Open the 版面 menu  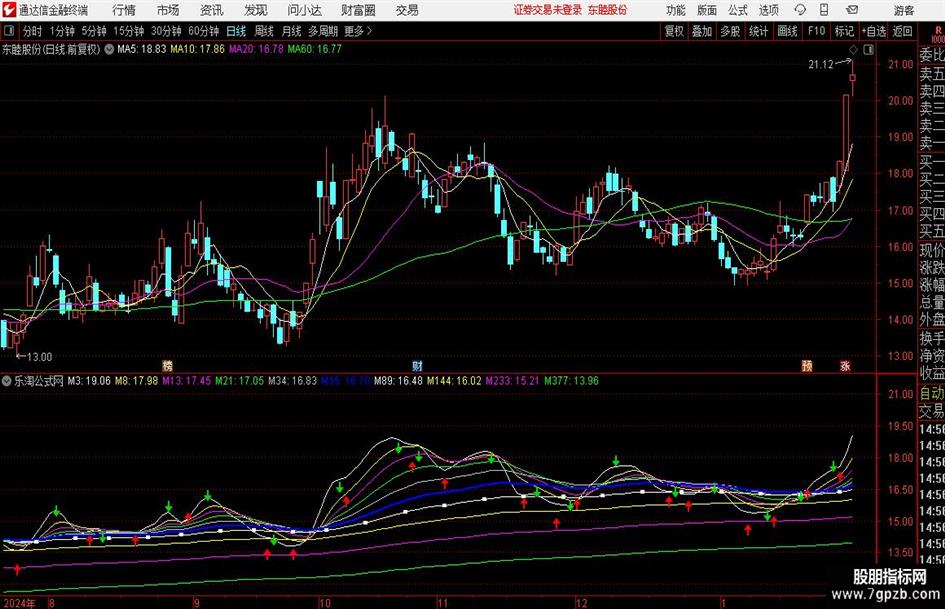click(x=707, y=10)
